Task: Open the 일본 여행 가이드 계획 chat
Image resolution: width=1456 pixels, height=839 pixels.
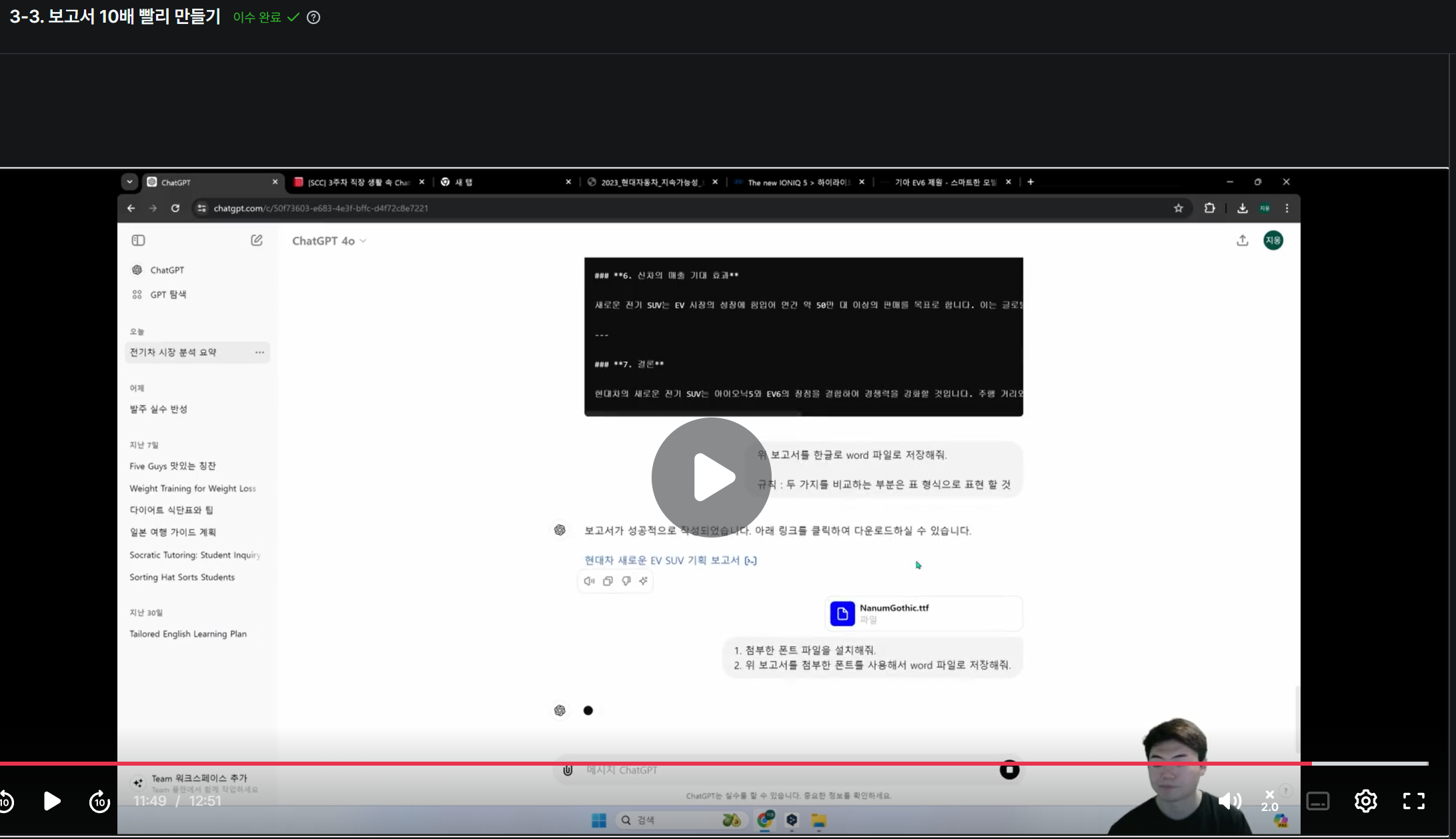Action: click(x=173, y=532)
